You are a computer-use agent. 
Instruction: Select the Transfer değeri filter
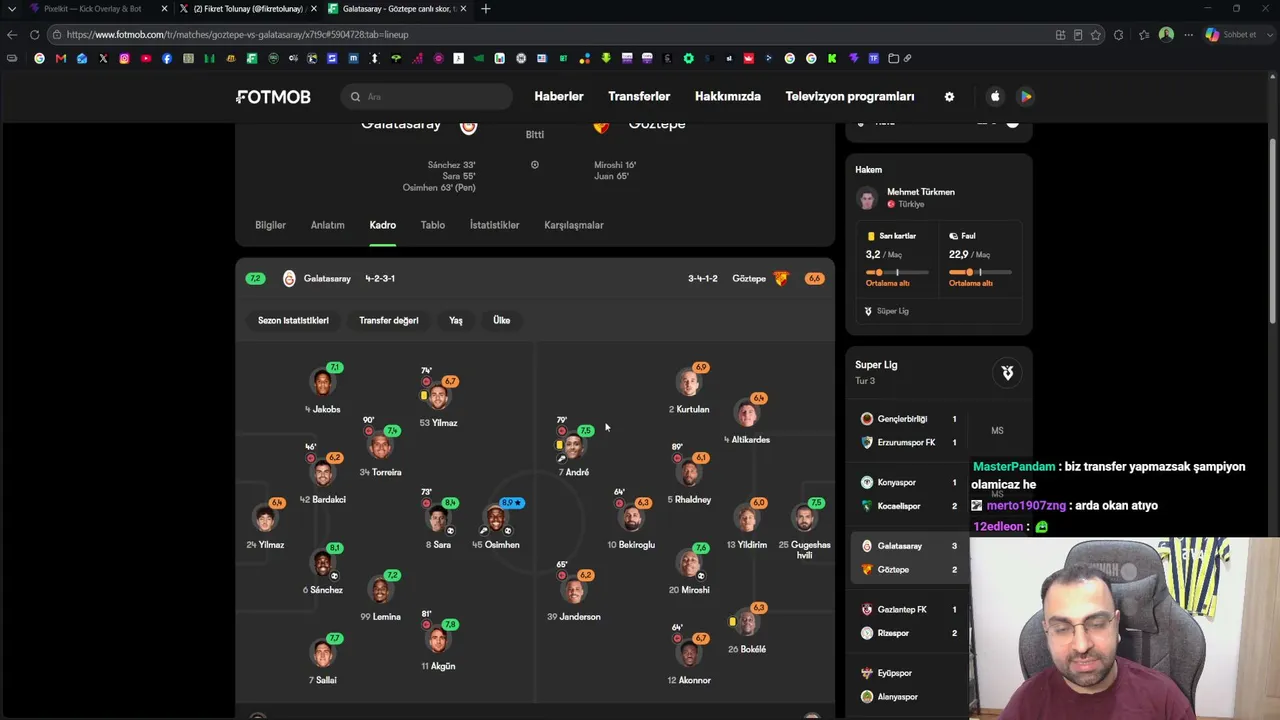[x=389, y=321]
